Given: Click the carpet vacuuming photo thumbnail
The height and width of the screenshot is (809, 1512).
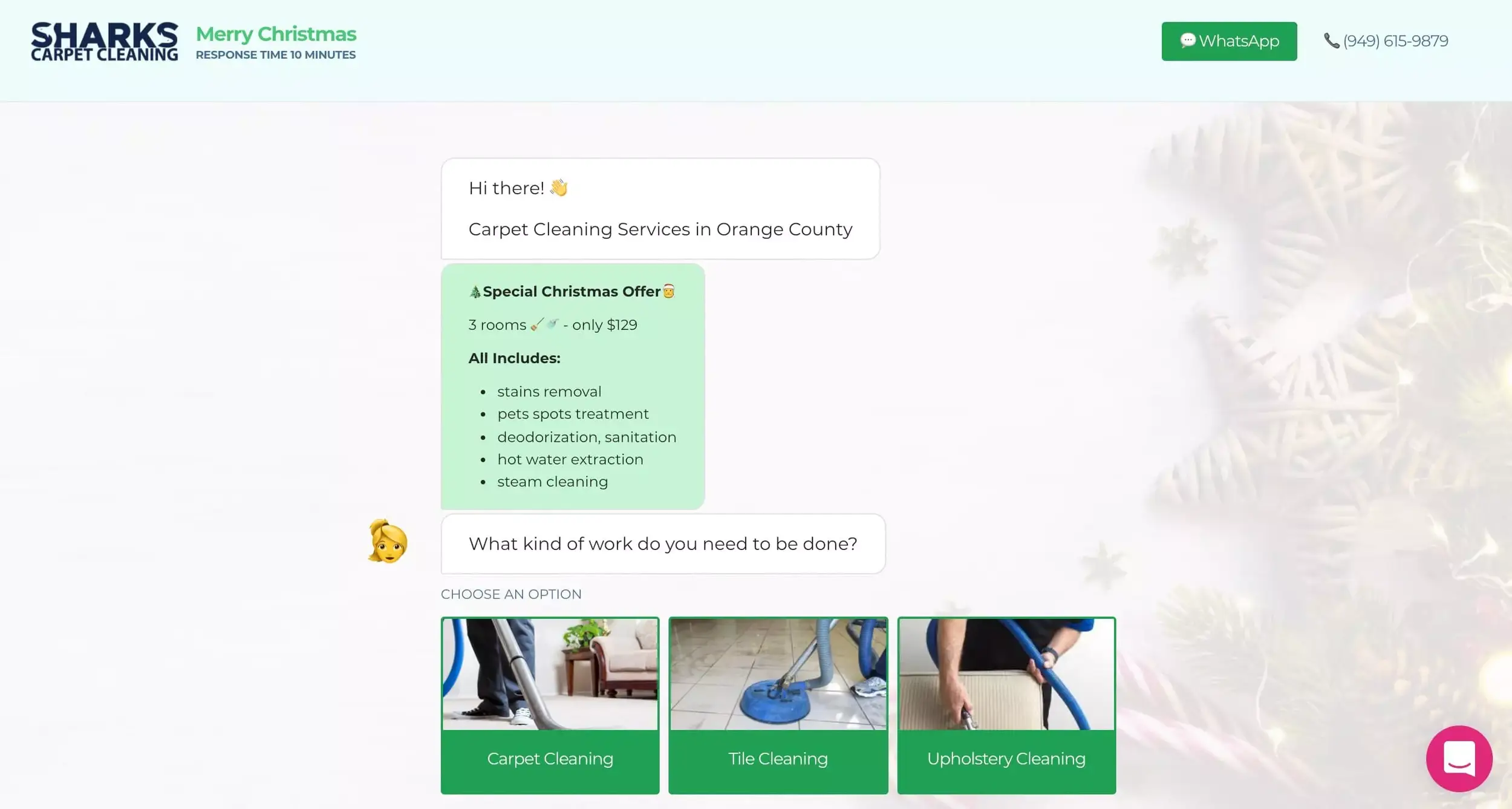Looking at the screenshot, I should [550, 673].
